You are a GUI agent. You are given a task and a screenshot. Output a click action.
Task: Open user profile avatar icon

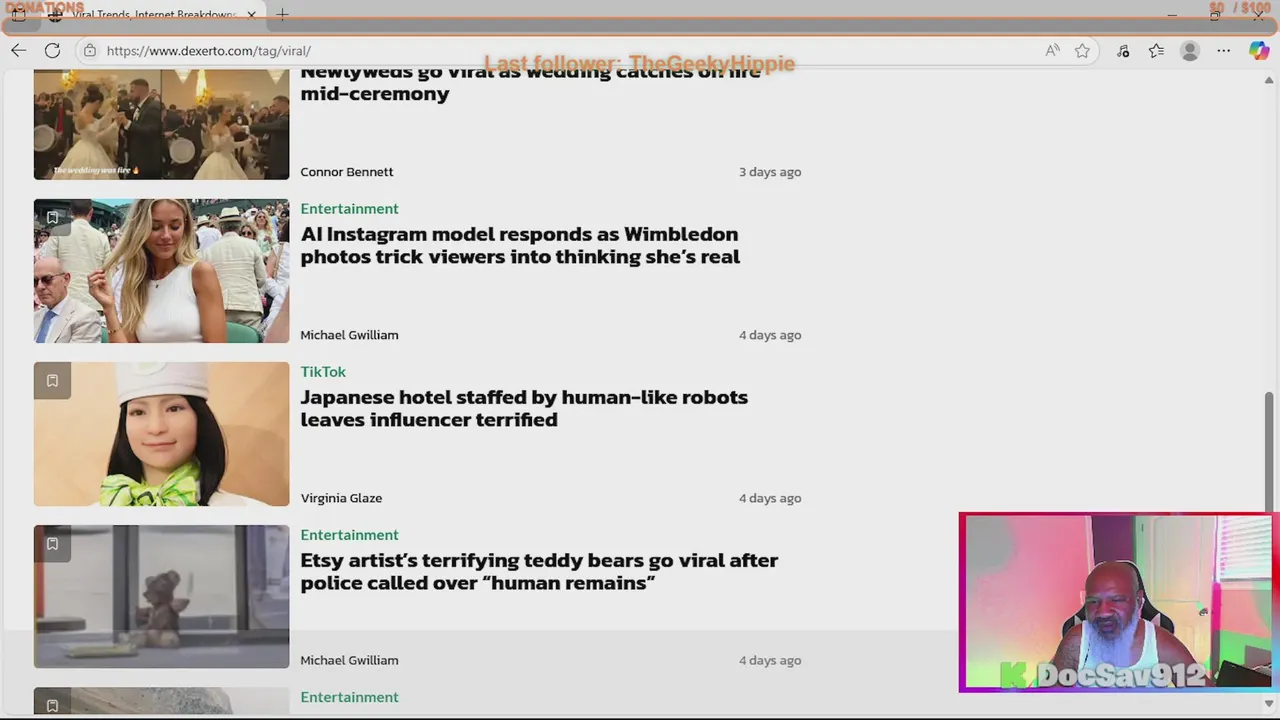click(1189, 51)
